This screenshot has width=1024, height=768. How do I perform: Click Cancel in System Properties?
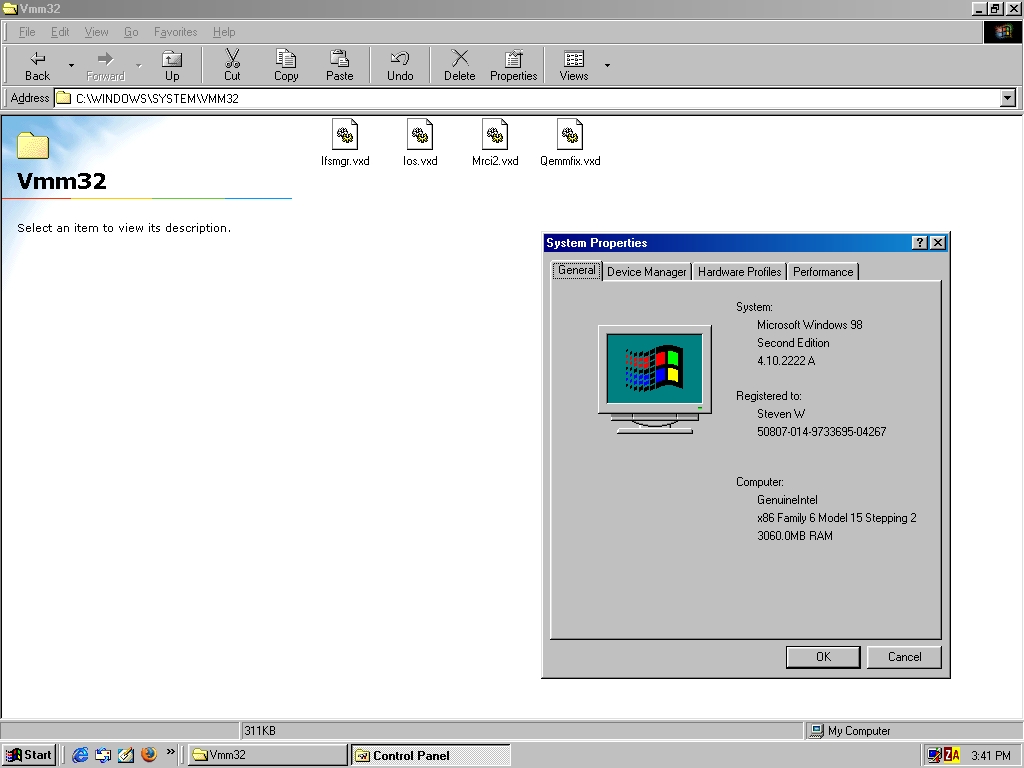pyautogui.click(x=904, y=657)
